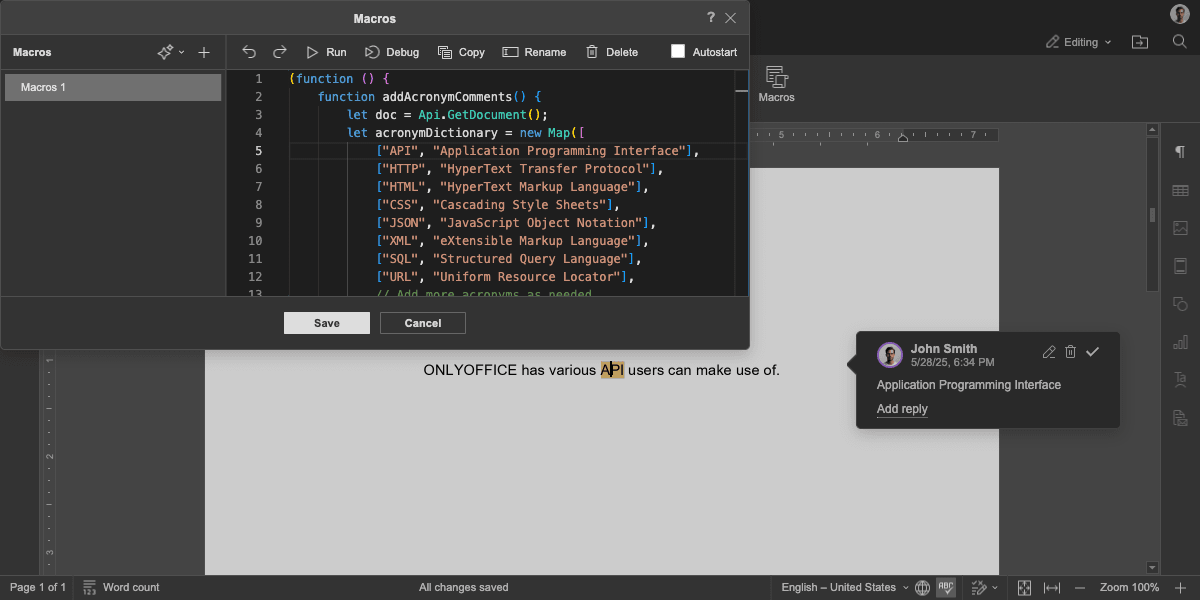Screen dimensions: 1200x600
Task: Run the selected macro
Action: (x=326, y=52)
